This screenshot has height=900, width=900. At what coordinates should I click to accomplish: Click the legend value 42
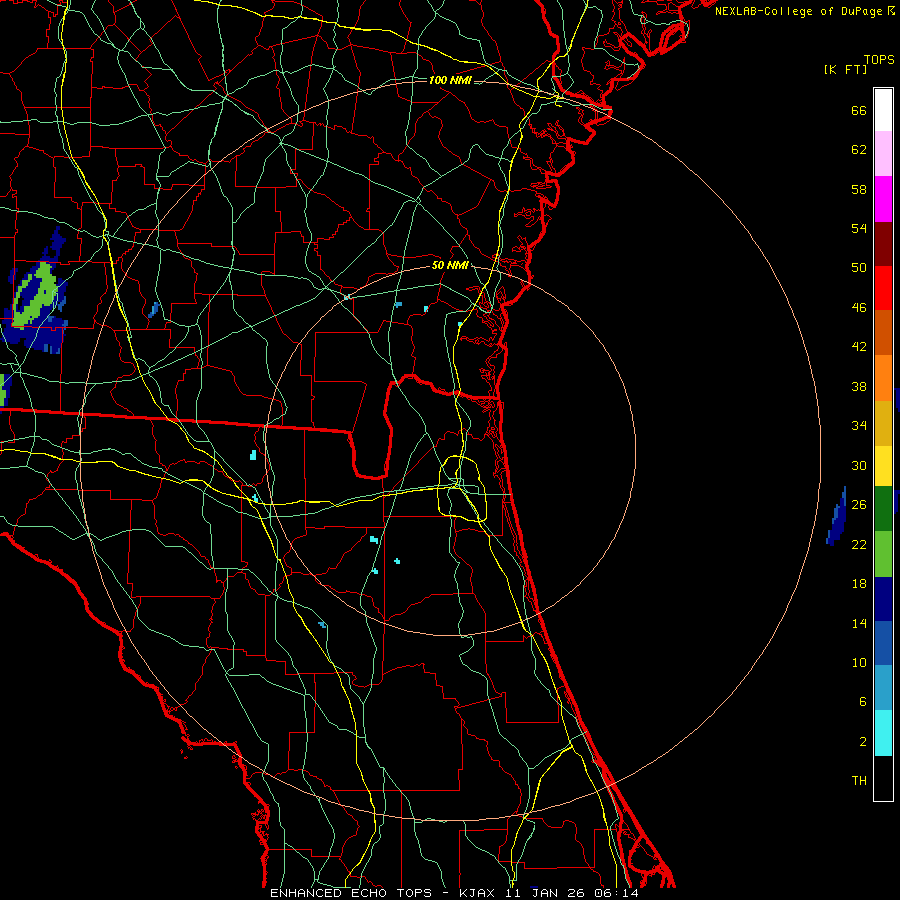(859, 347)
